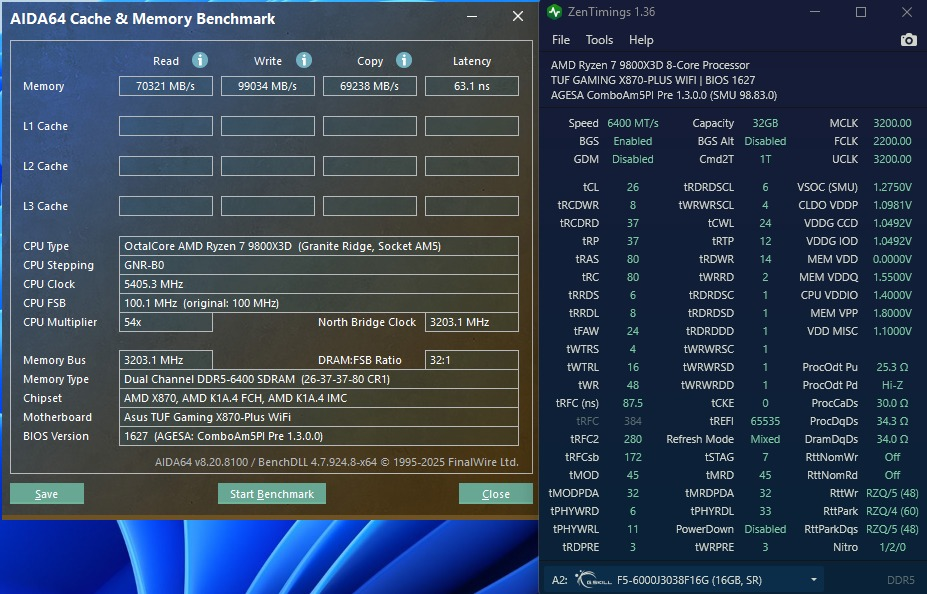Click the Nitro 1/2/0 value

892,547
